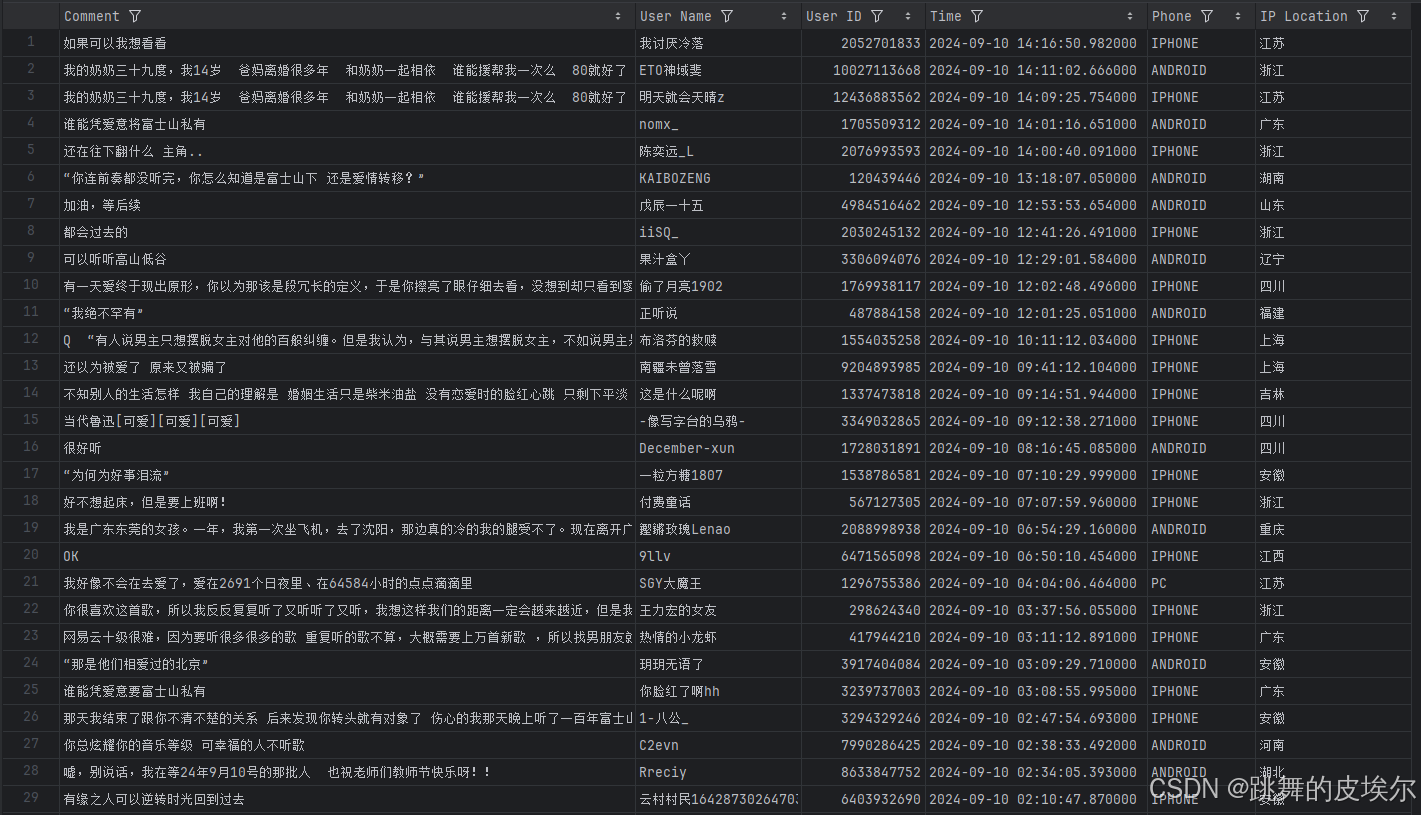1421x815 pixels.
Task: Click user ID cell 120439446
Action: (x=863, y=178)
